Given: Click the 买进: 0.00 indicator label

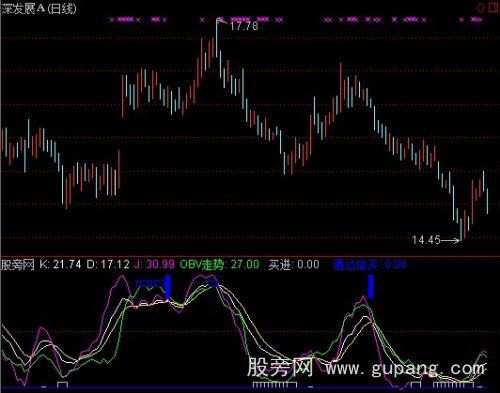Looking at the screenshot, I should click(x=294, y=265).
